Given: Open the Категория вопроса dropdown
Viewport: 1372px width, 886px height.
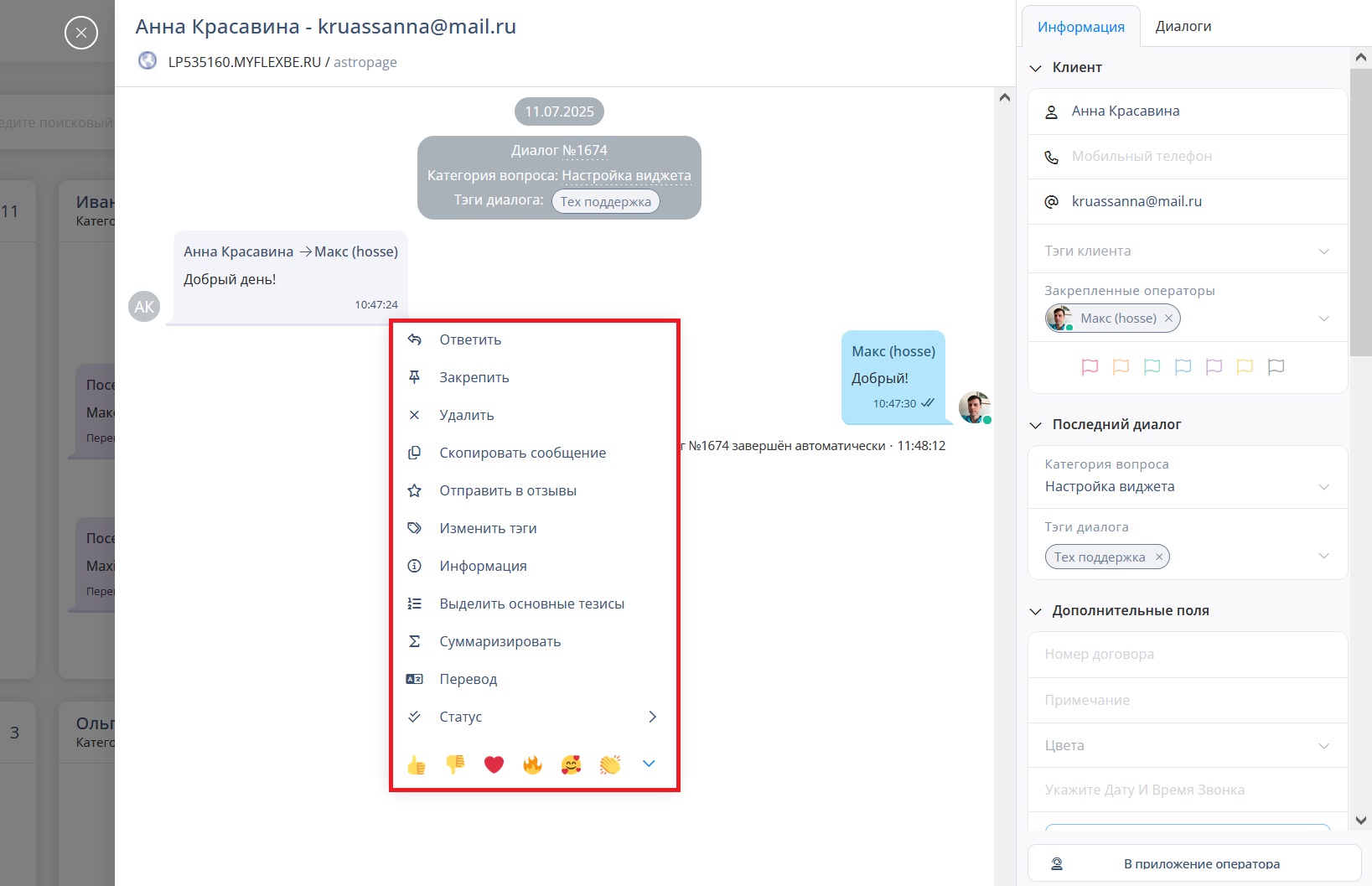Looking at the screenshot, I should click(x=1188, y=476).
